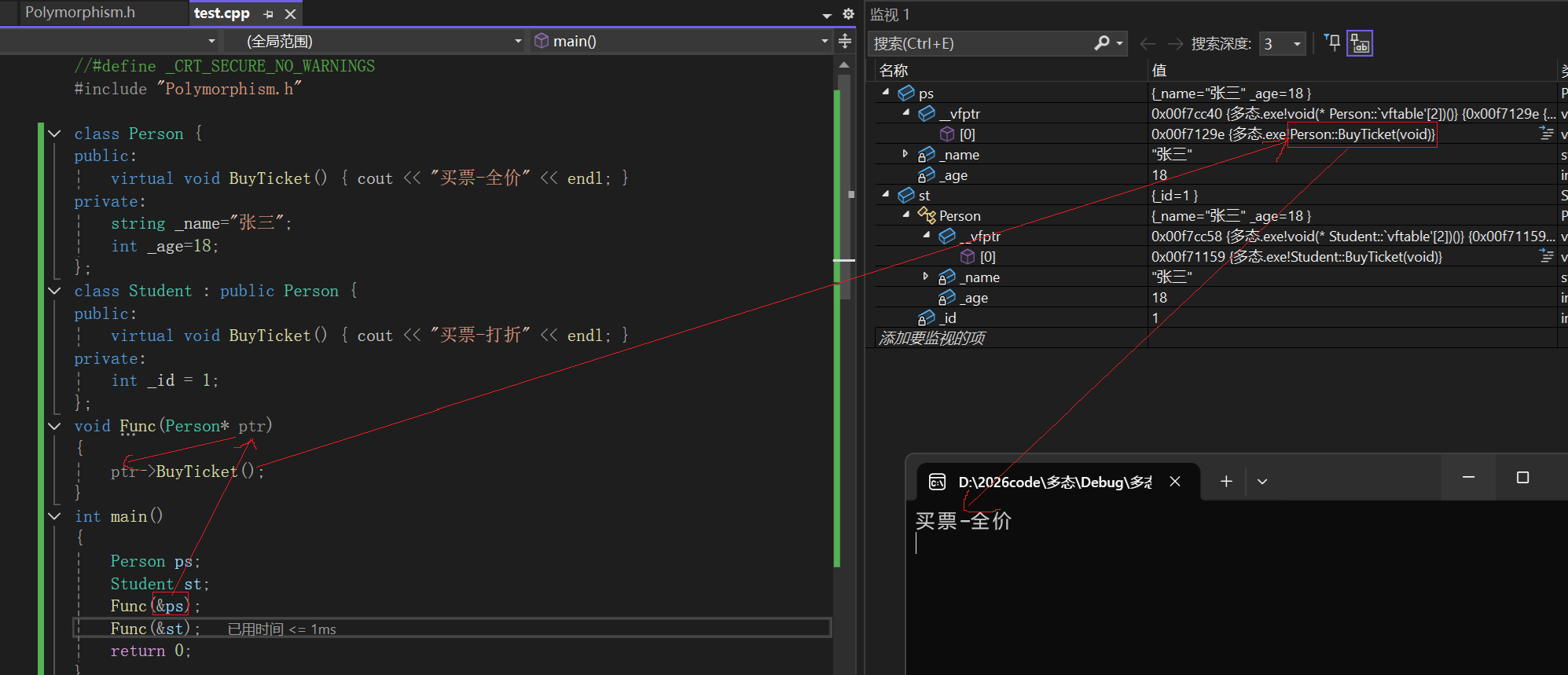The width and height of the screenshot is (1568, 675).
Task: Collapse the main function code block
Action: point(54,516)
